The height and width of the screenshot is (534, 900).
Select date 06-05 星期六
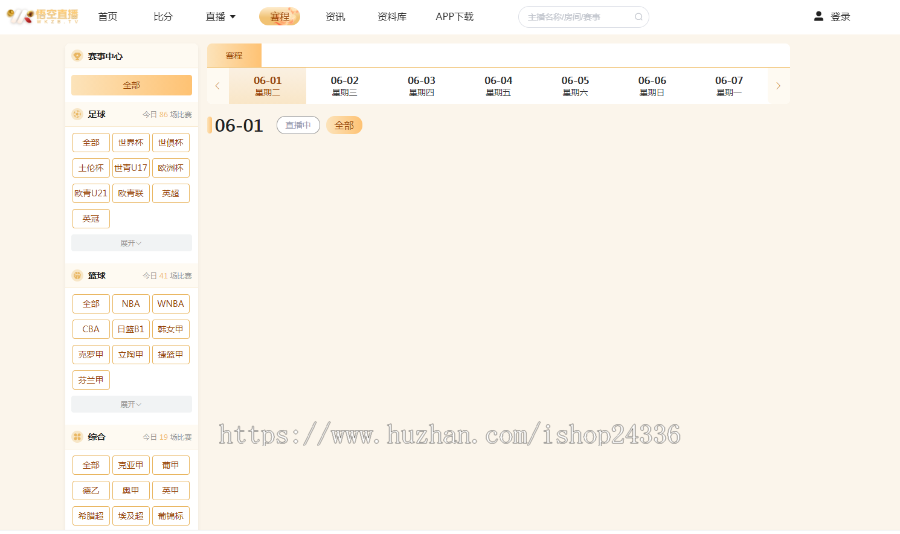tap(575, 86)
